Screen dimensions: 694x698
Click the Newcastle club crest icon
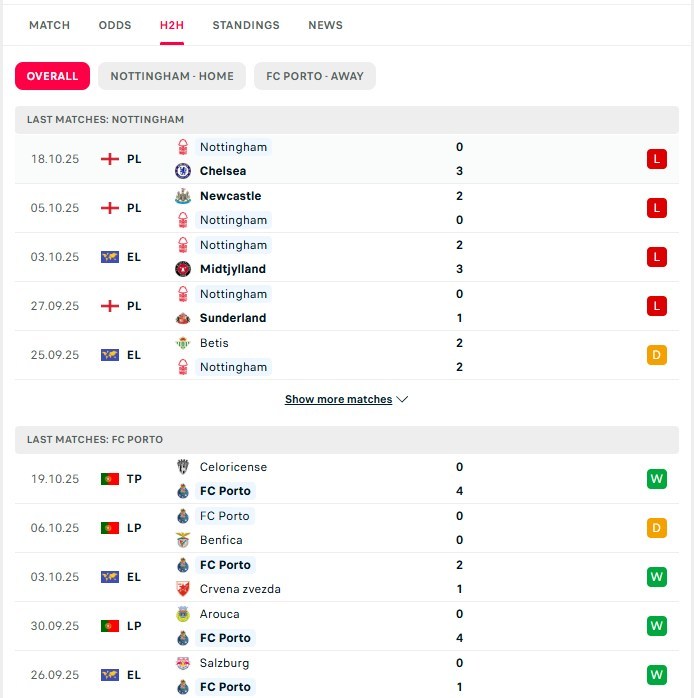[183, 196]
